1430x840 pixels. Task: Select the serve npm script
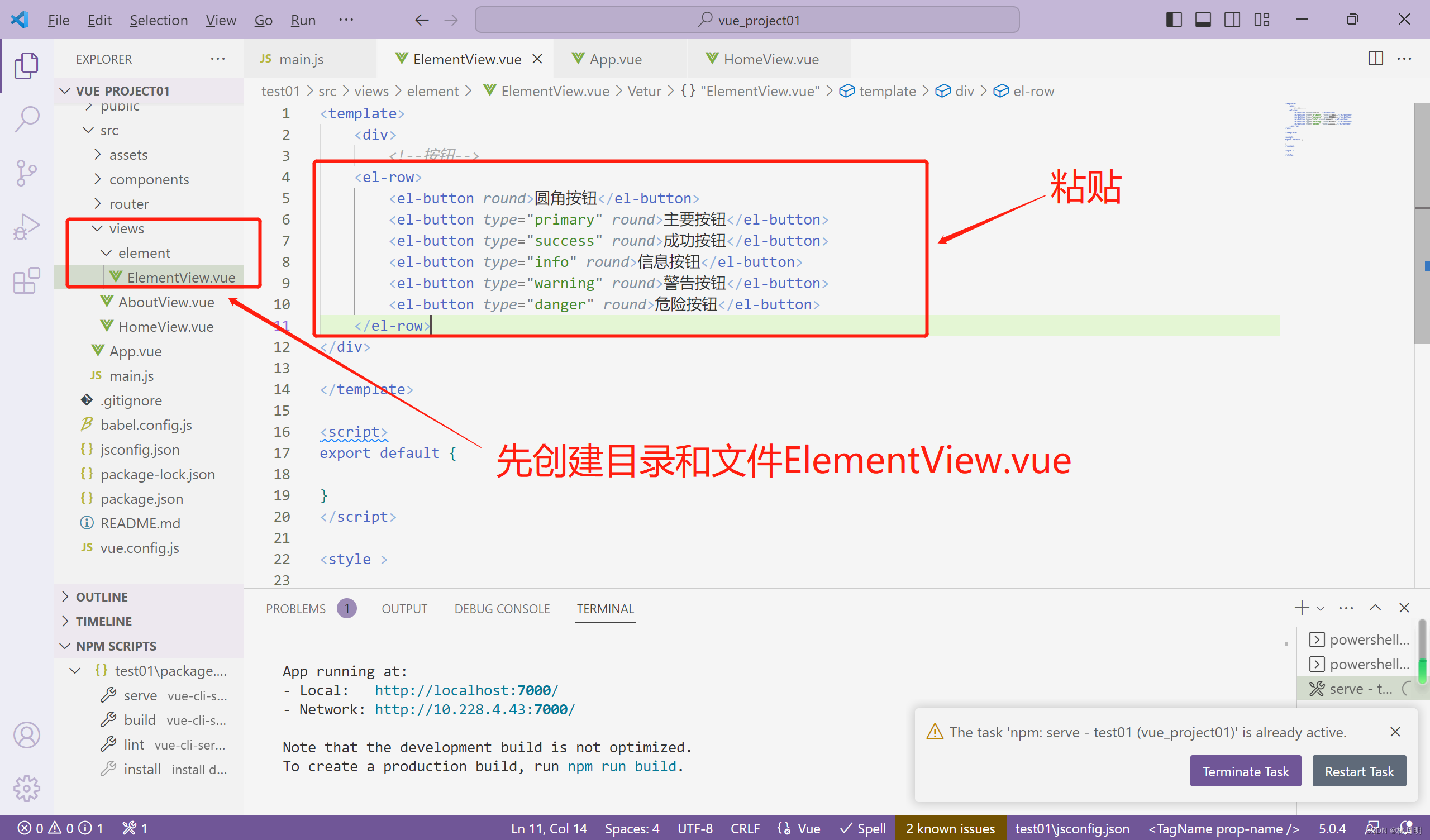[x=149, y=695]
